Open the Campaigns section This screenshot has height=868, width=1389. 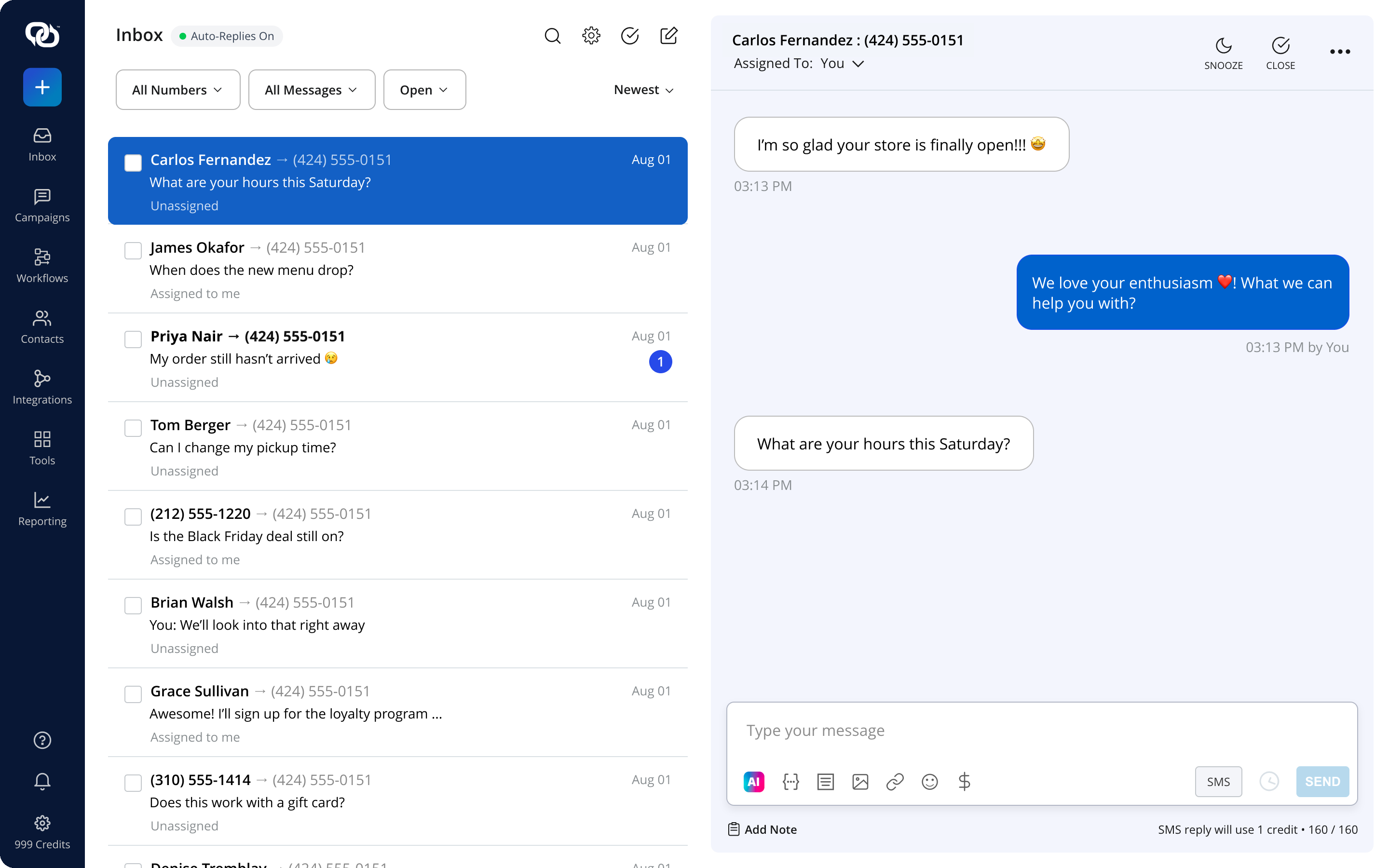[x=42, y=205]
